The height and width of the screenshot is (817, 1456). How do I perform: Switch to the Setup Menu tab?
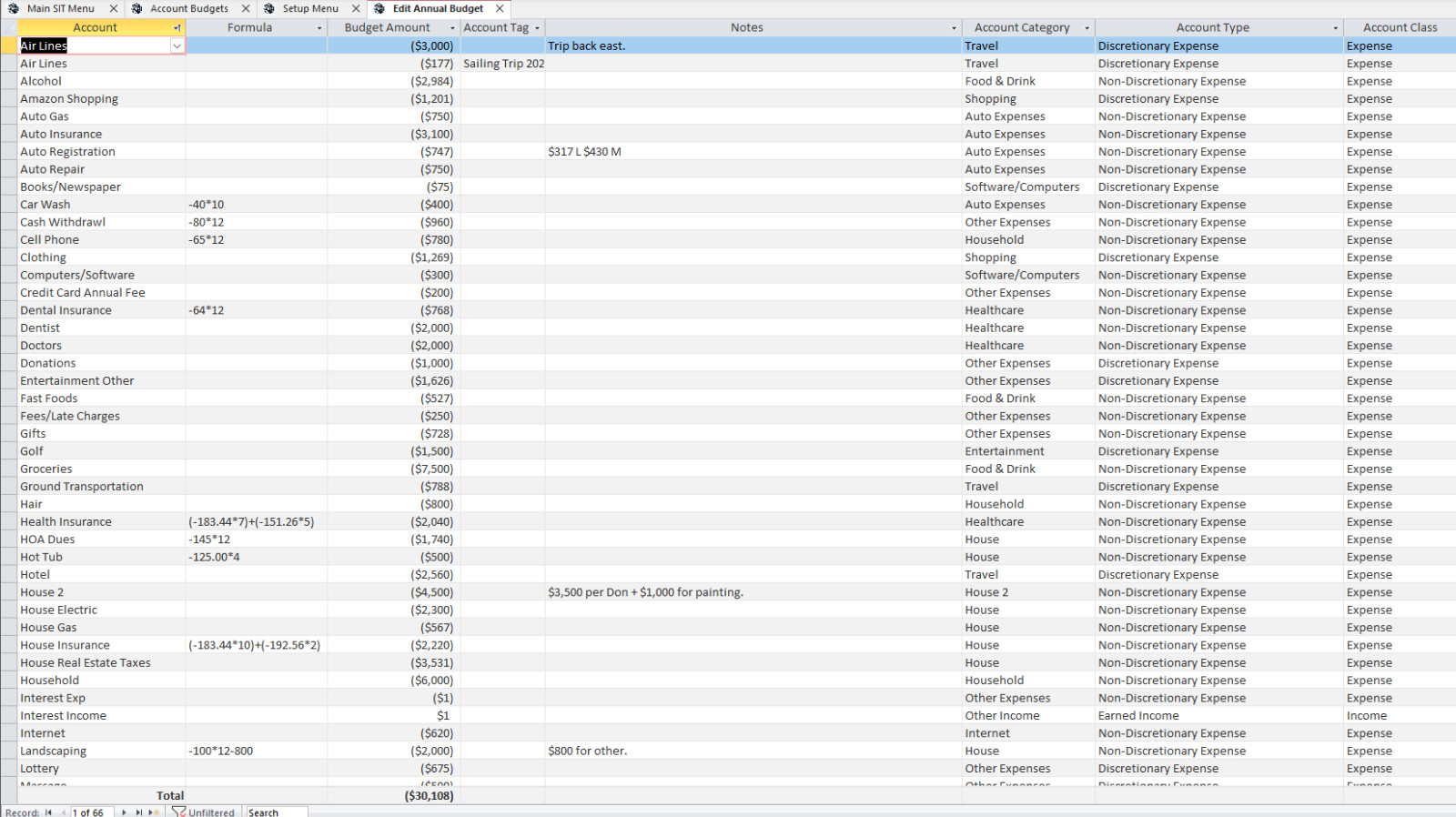310,8
